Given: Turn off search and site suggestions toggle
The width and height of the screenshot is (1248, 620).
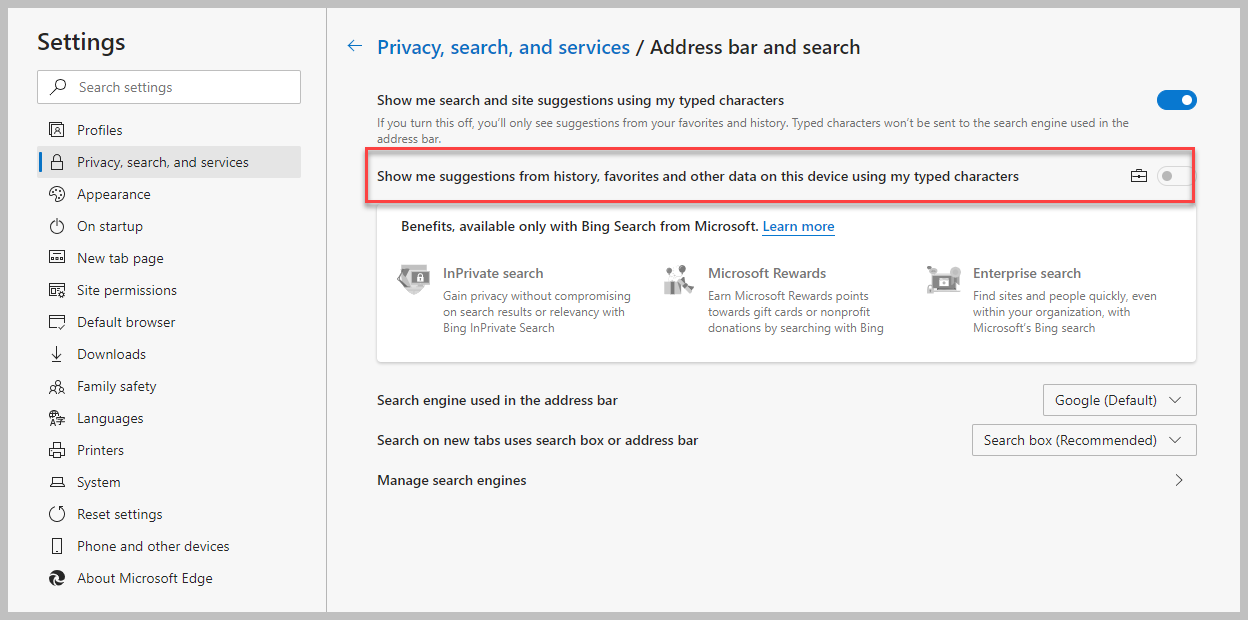Looking at the screenshot, I should click(x=1176, y=100).
